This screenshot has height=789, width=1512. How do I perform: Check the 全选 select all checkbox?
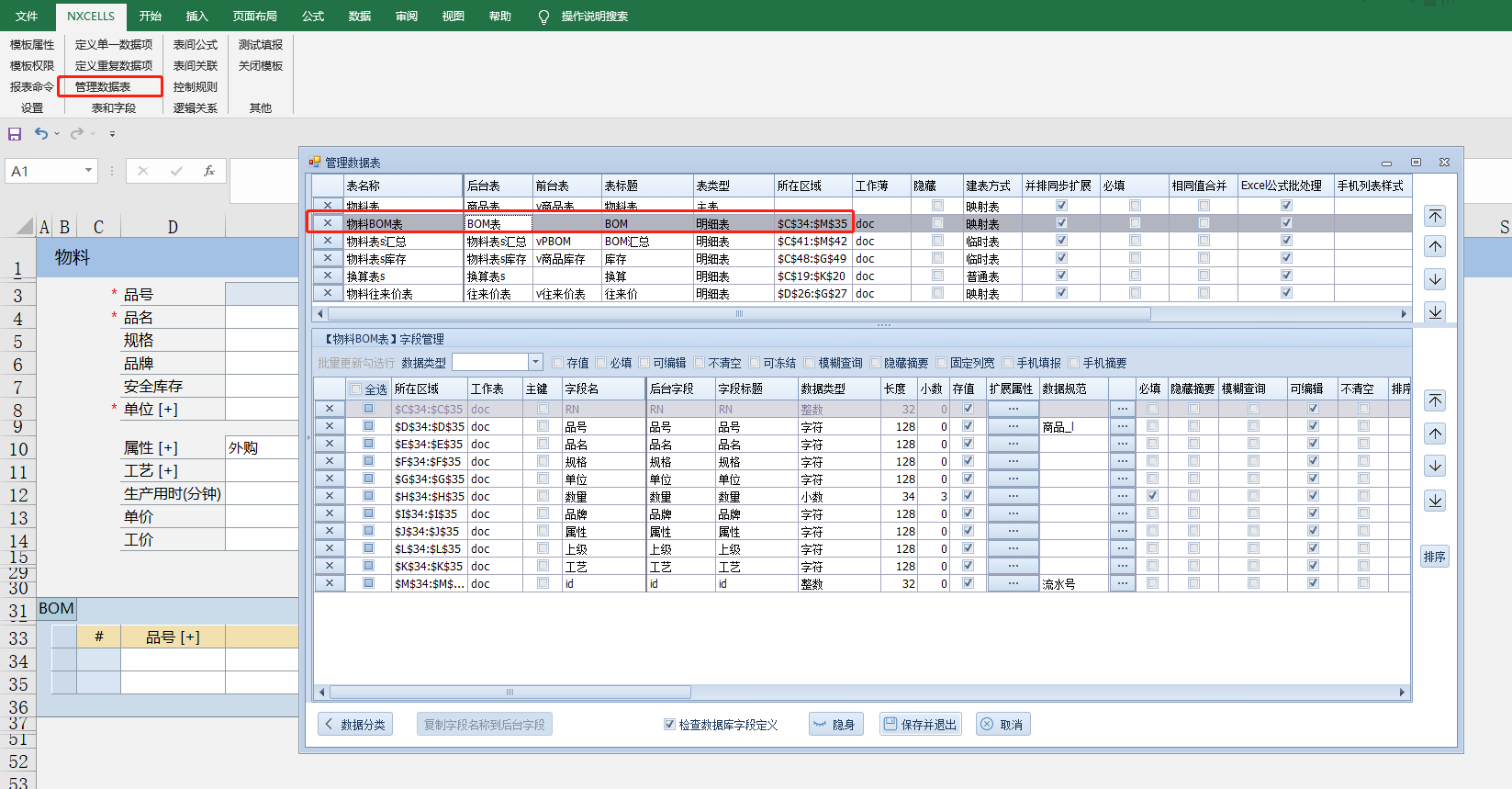coord(356,389)
